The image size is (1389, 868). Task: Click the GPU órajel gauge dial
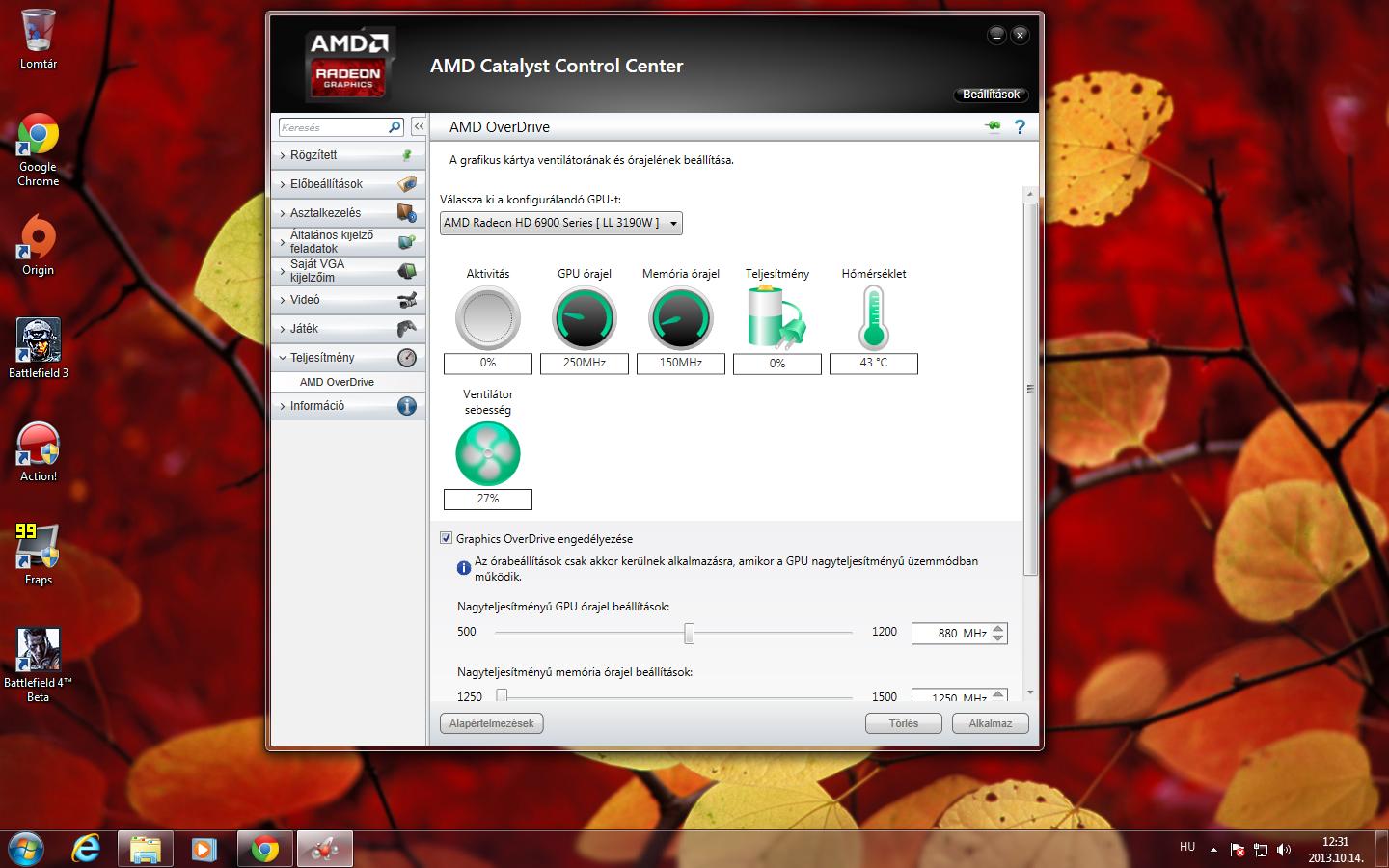pos(585,318)
